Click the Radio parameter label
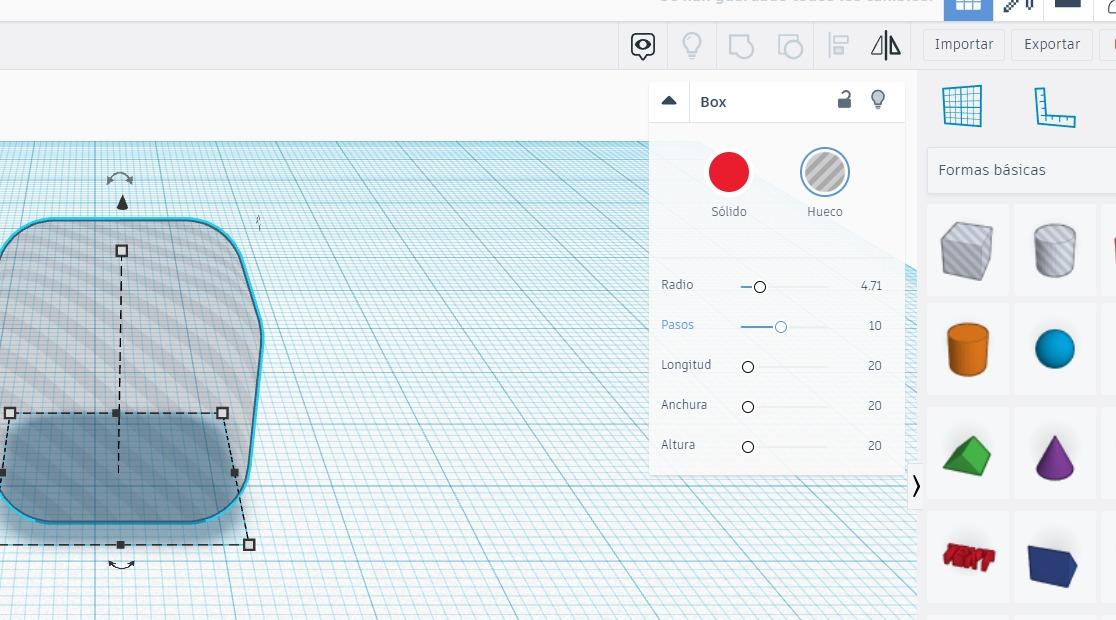This screenshot has height=620, width=1116. [677, 285]
